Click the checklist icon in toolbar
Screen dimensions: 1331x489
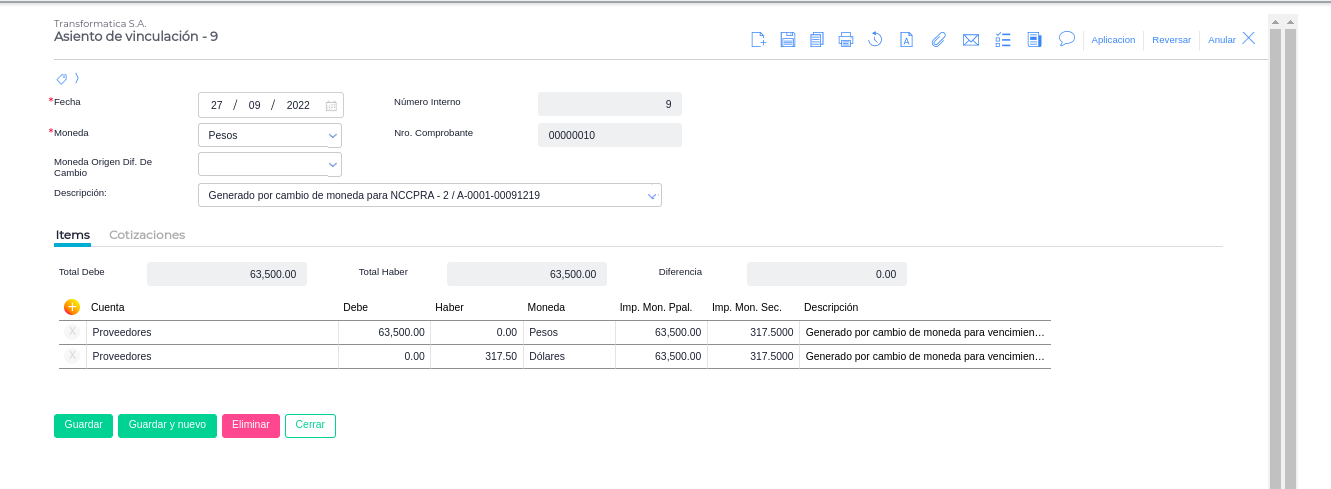1003,40
